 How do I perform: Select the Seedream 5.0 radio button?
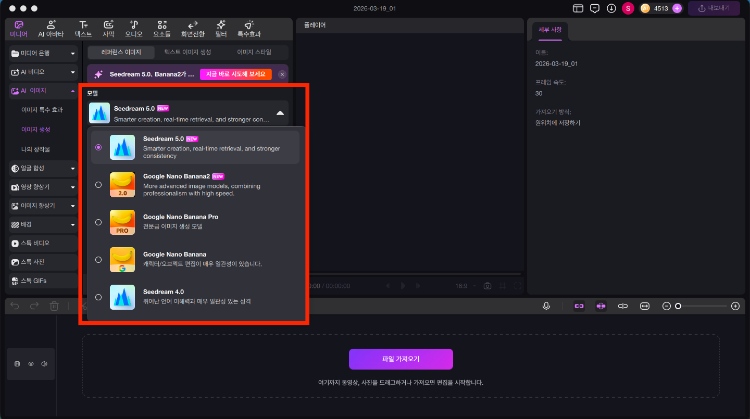pos(99,147)
